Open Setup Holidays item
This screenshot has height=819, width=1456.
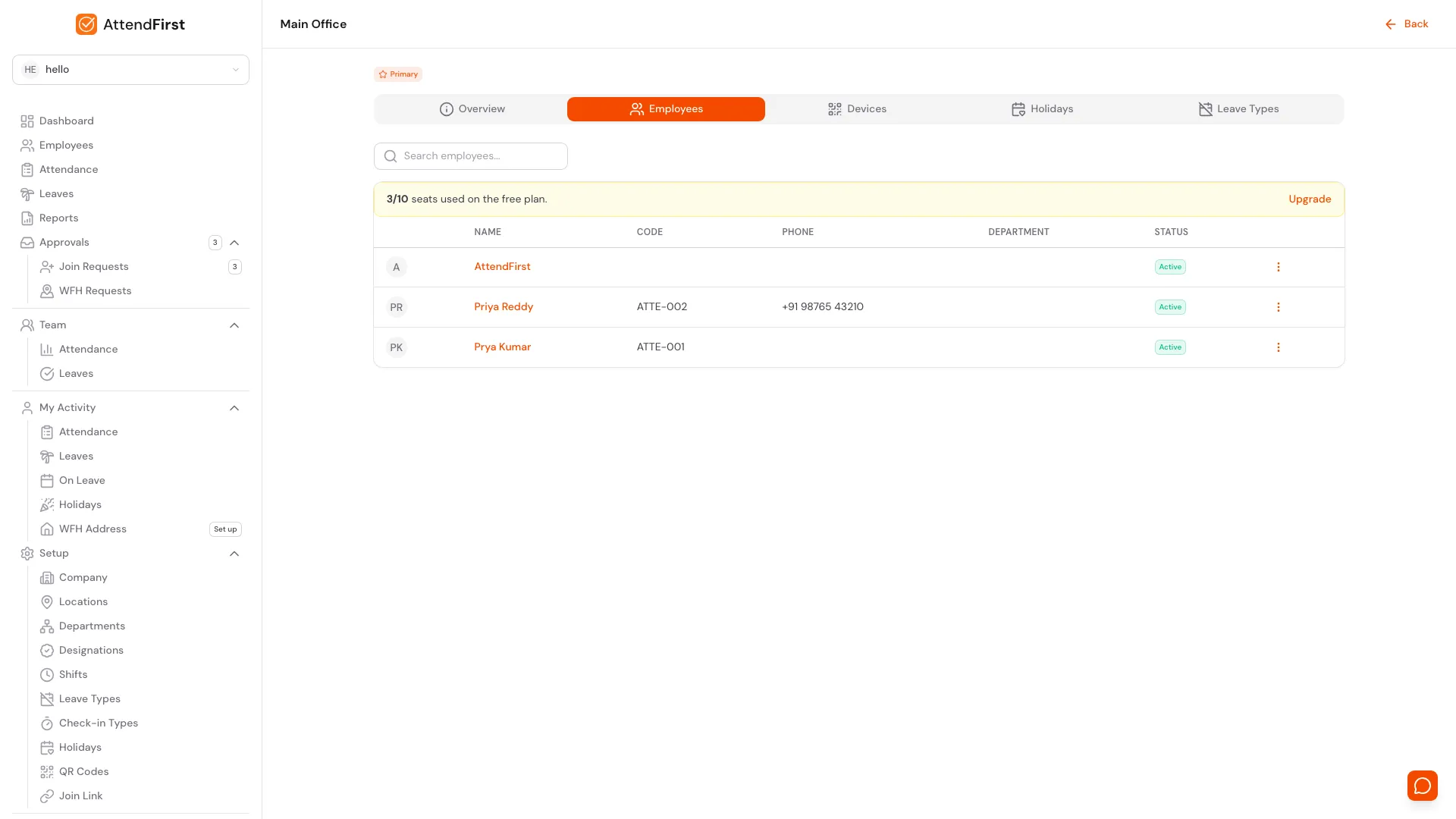(x=80, y=748)
